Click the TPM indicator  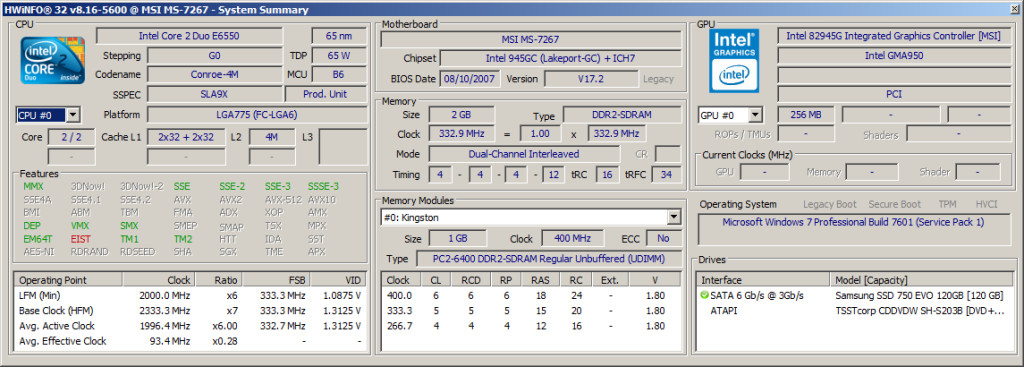[x=948, y=204]
